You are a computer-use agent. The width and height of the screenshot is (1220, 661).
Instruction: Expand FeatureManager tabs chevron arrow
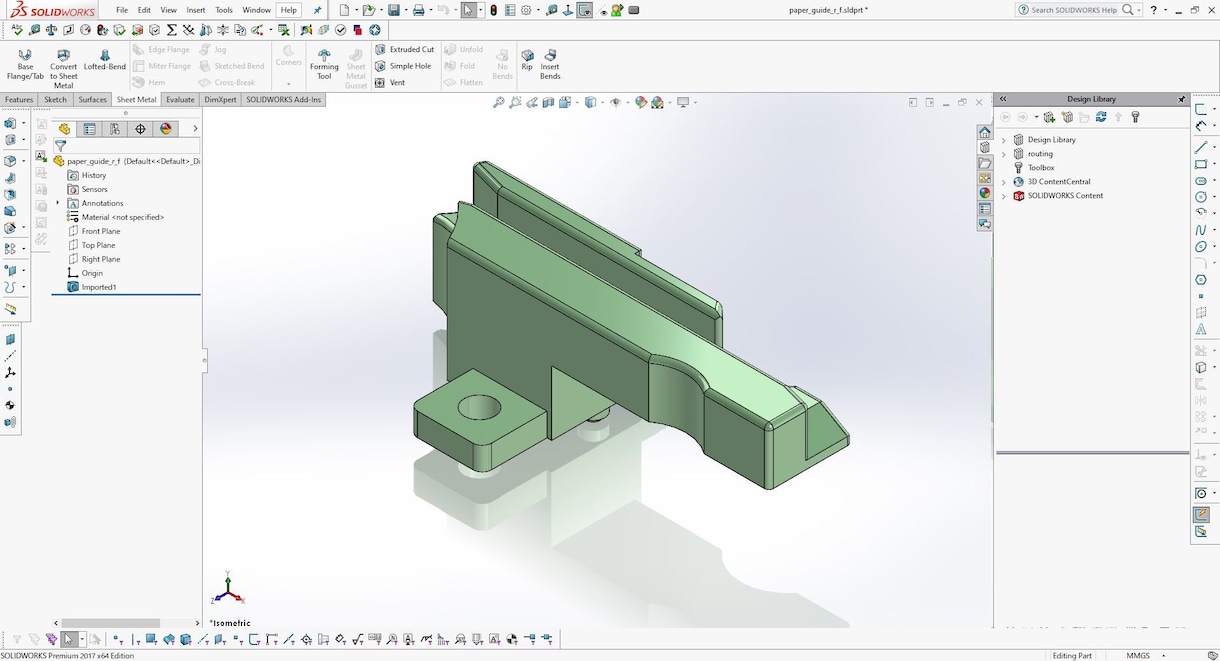tap(195, 129)
